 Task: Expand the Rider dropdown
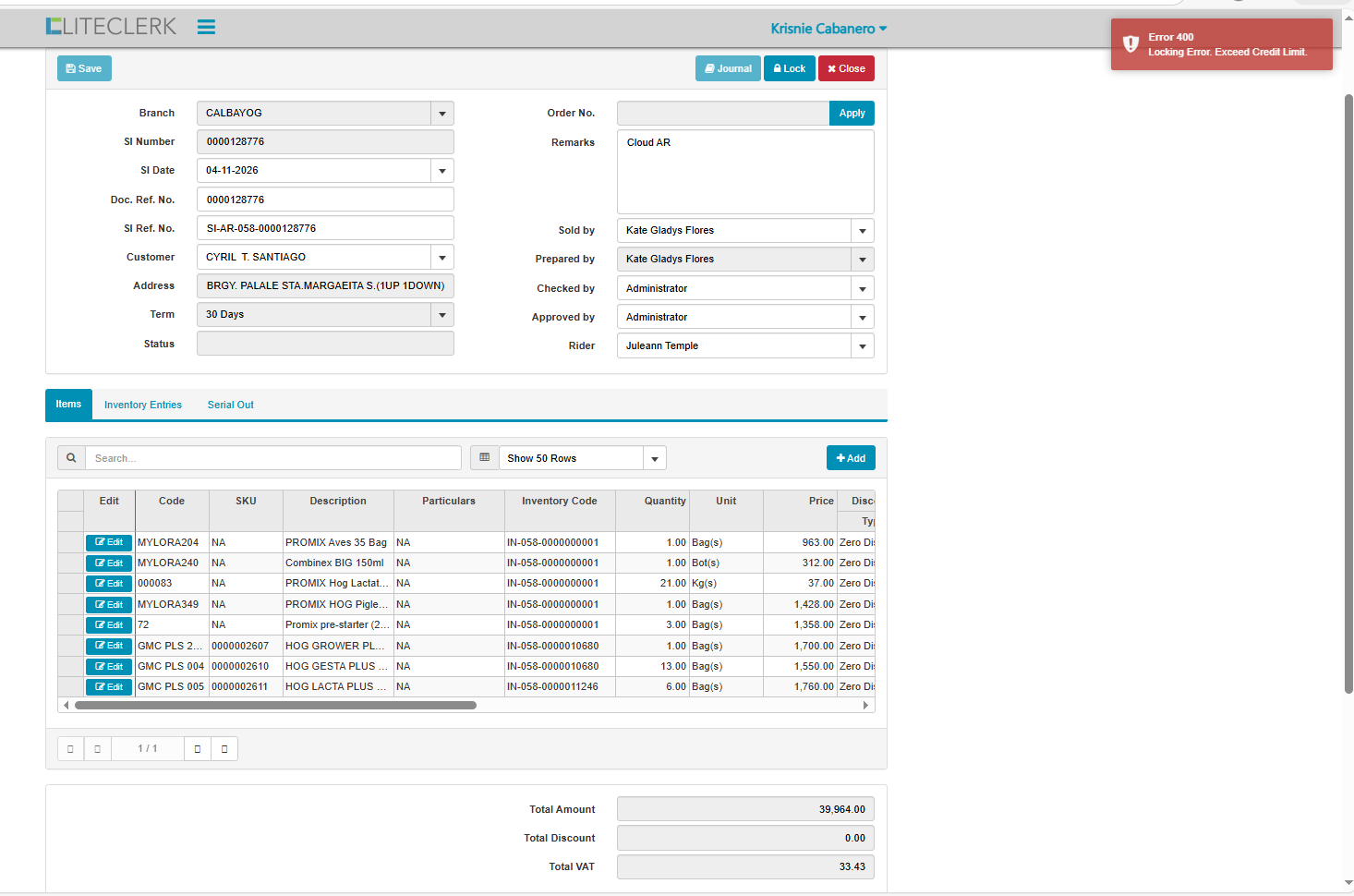tap(862, 346)
